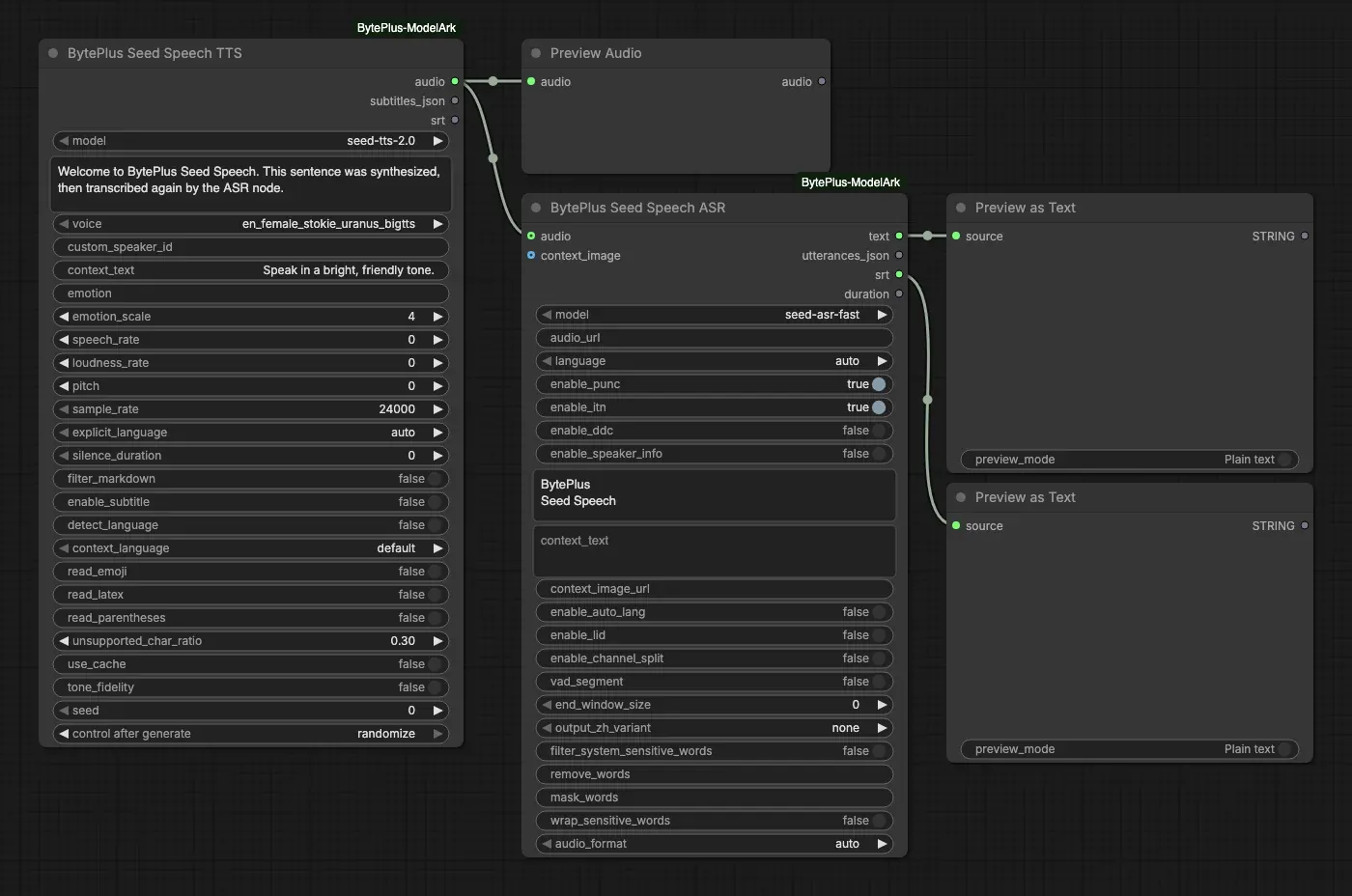Adjust the unsupported_char_ratio 0.30 value
This screenshot has width=1352, height=896.
[x=251, y=641]
